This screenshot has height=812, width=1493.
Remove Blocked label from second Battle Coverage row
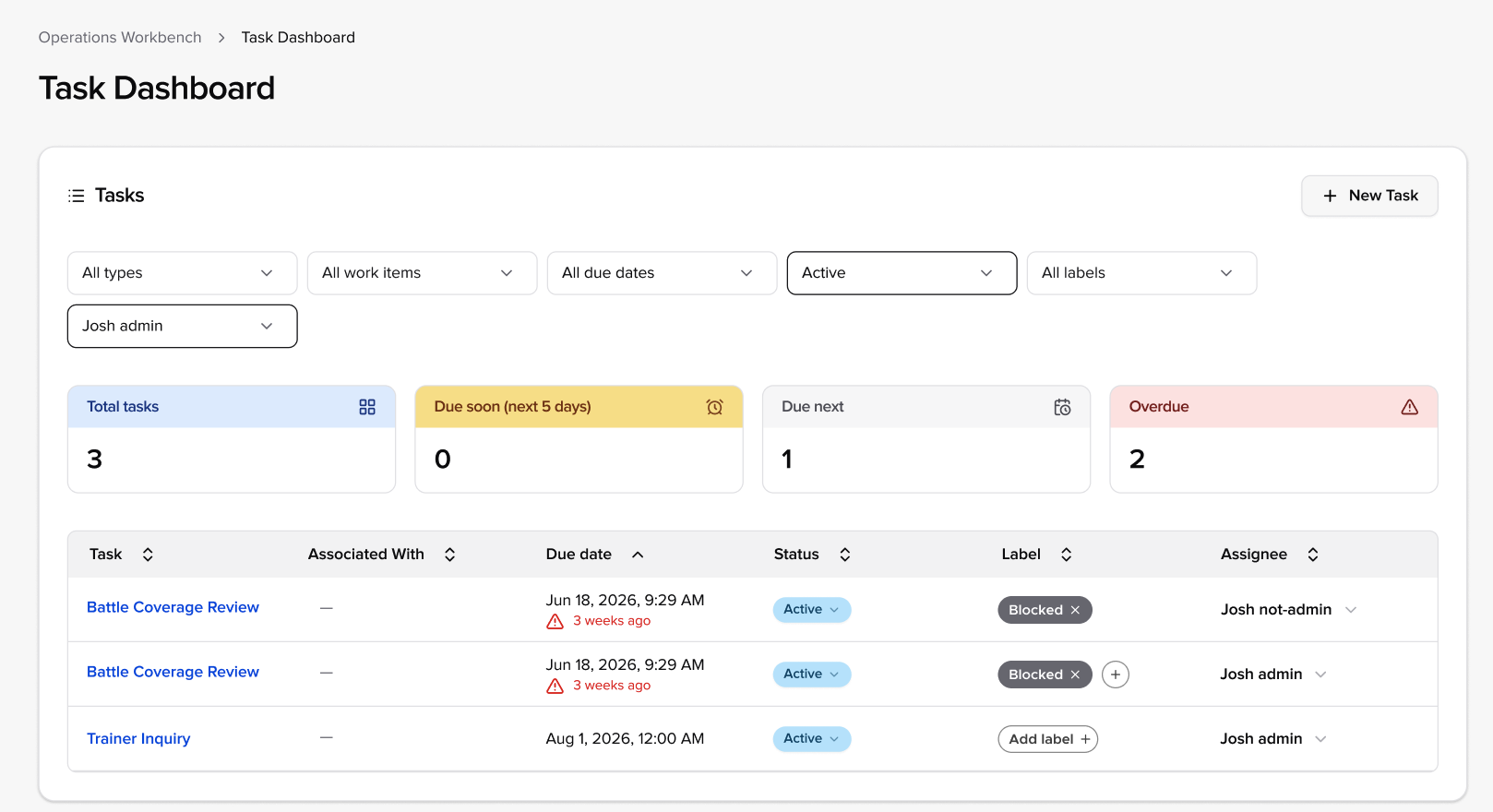tap(1075, 675)
